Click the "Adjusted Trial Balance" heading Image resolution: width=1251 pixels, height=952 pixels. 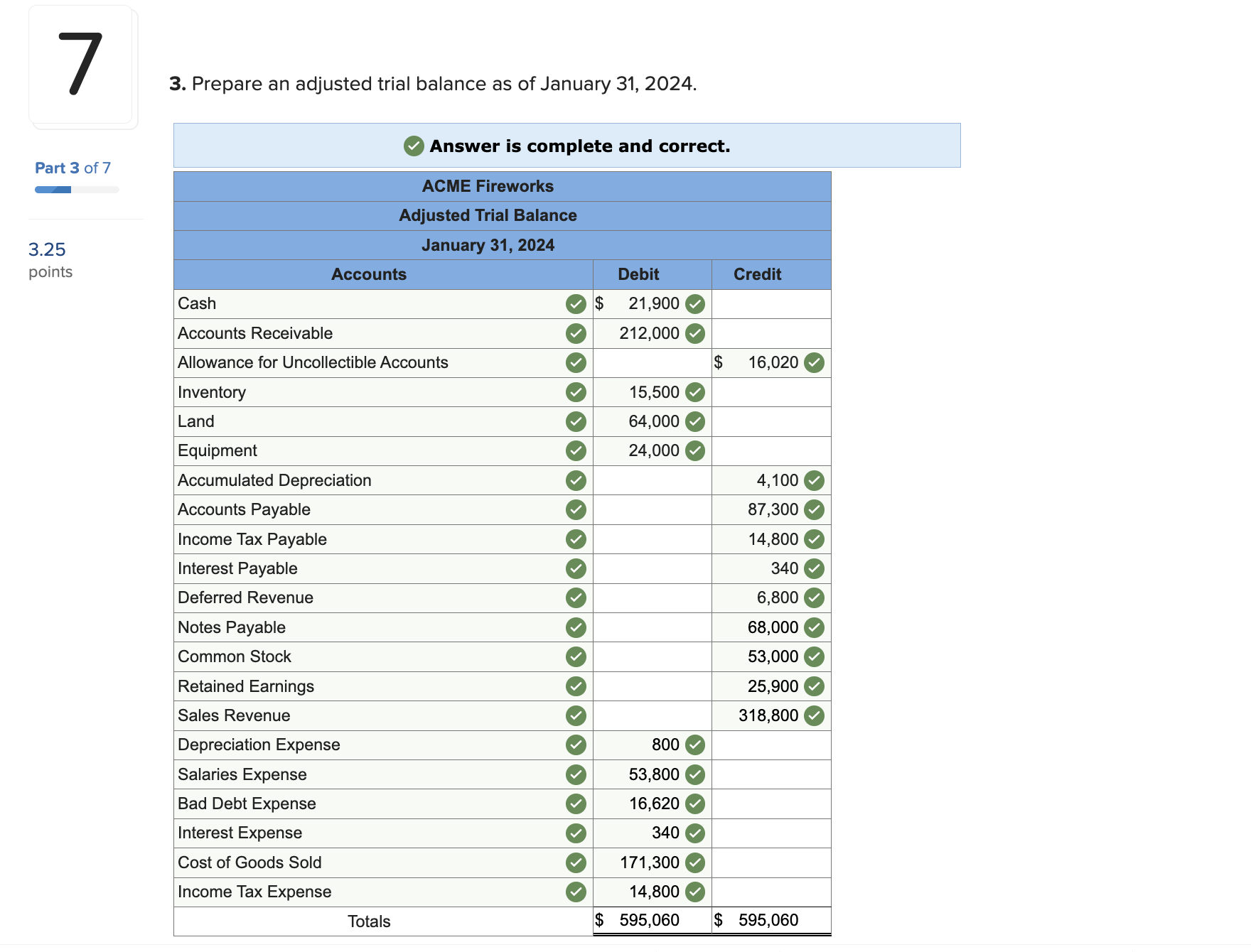point(488,215)
